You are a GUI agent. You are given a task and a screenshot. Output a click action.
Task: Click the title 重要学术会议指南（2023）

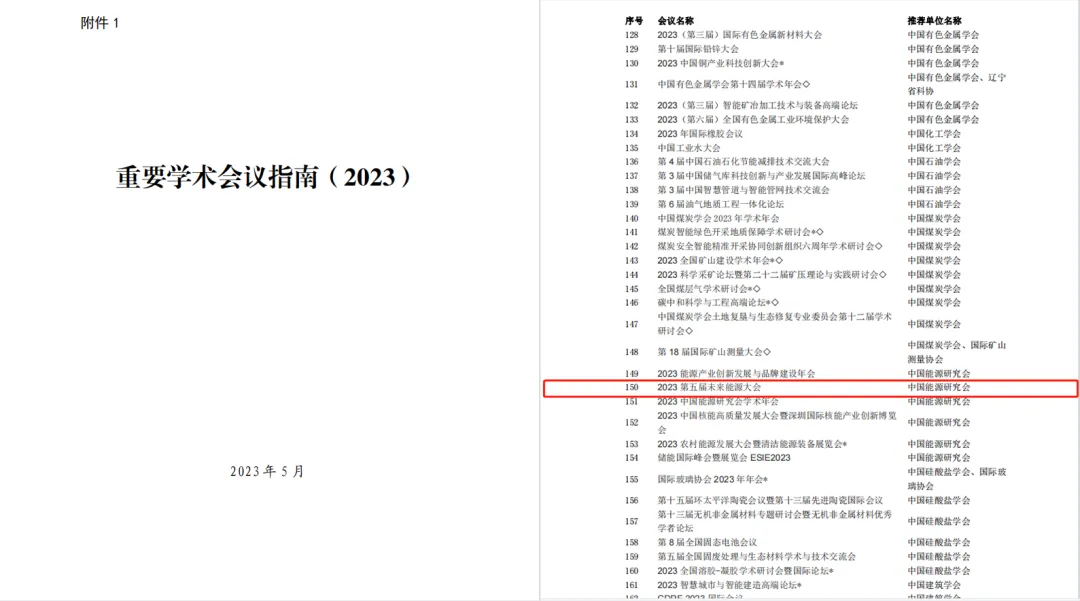pyautogui.click(x=264, y=178)
